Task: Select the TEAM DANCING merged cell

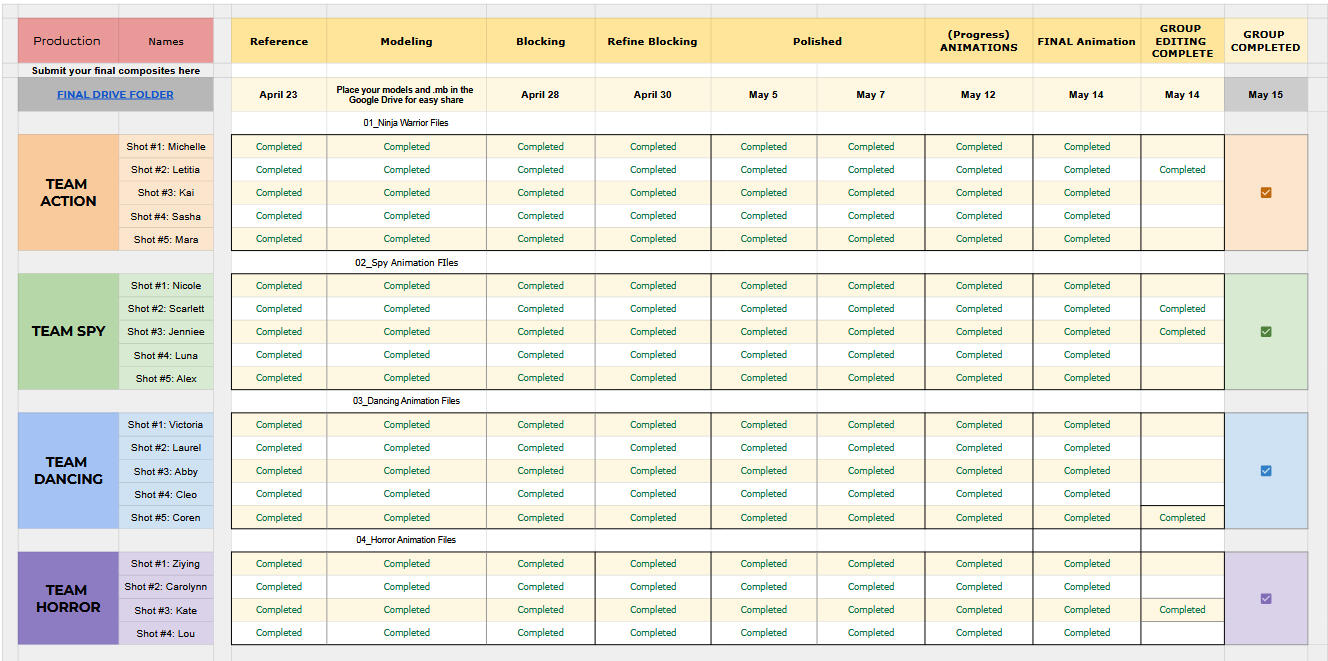Action: point(68,471)
